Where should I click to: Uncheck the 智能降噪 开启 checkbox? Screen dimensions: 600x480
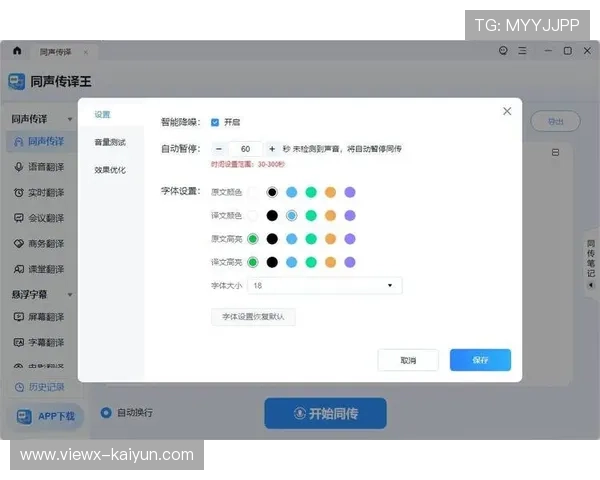pyautogui.click(x=215, y=122)
